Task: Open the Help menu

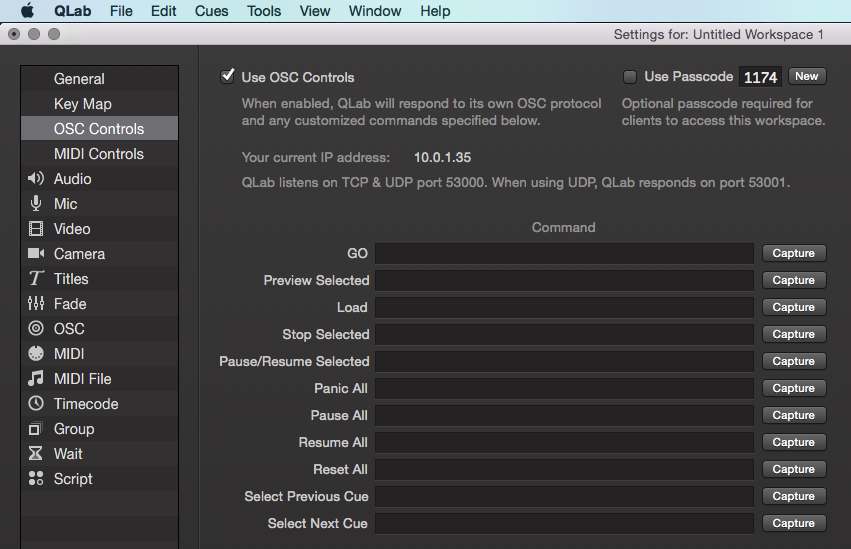Action: click(435, 11)
